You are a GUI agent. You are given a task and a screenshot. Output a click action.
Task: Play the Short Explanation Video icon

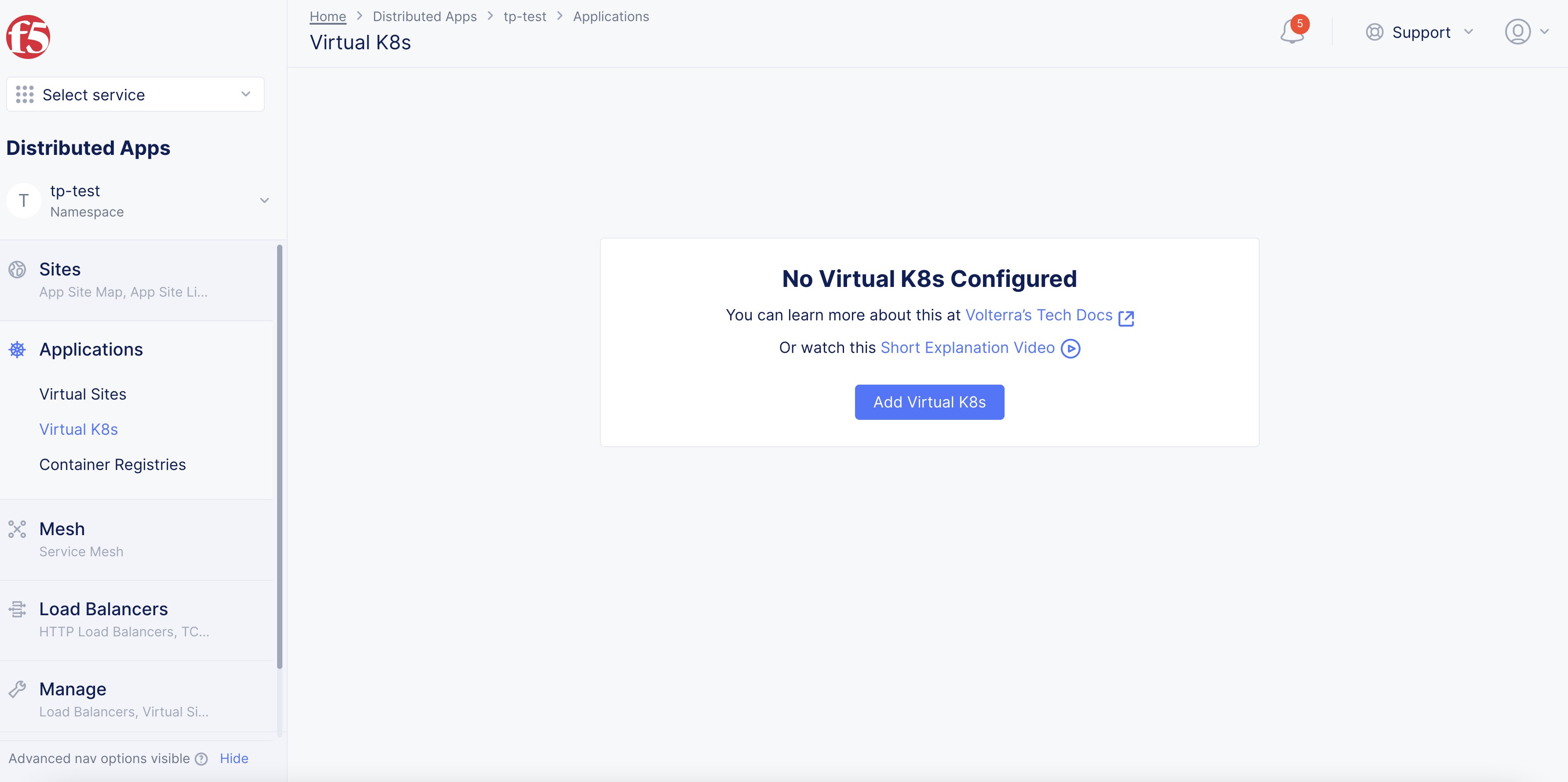point(1071,349)
